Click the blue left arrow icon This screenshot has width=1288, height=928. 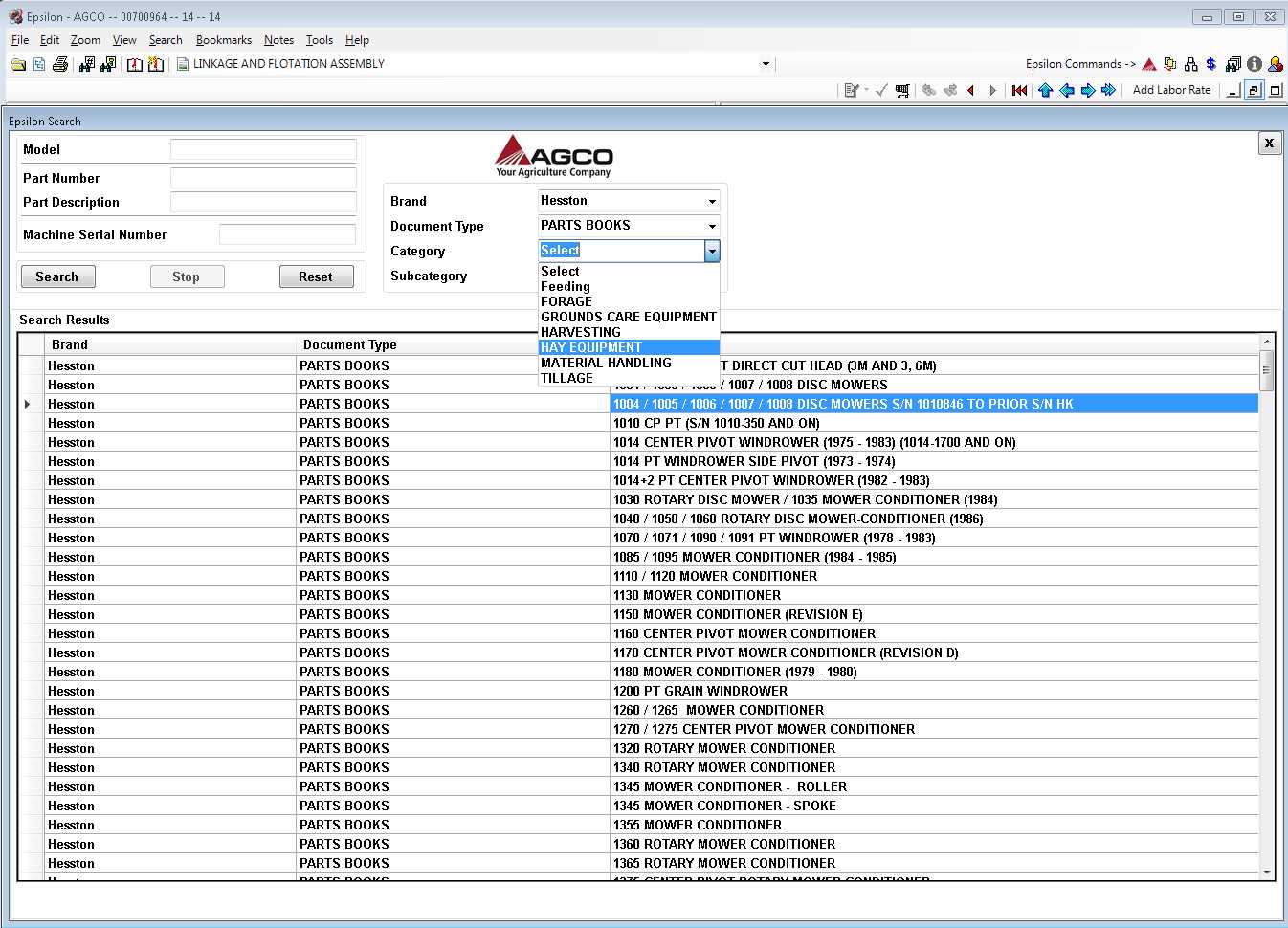click(x=1067, y=90)
